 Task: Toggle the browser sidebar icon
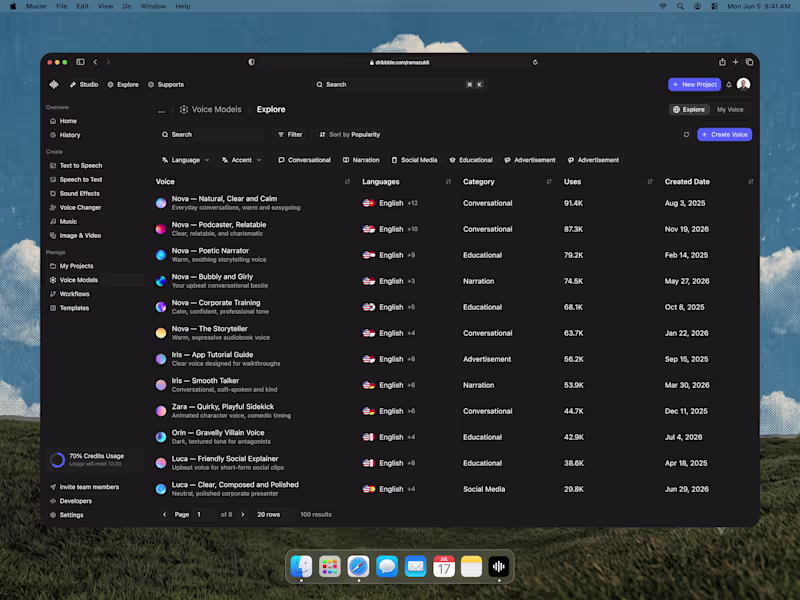[x=80, y=62]
